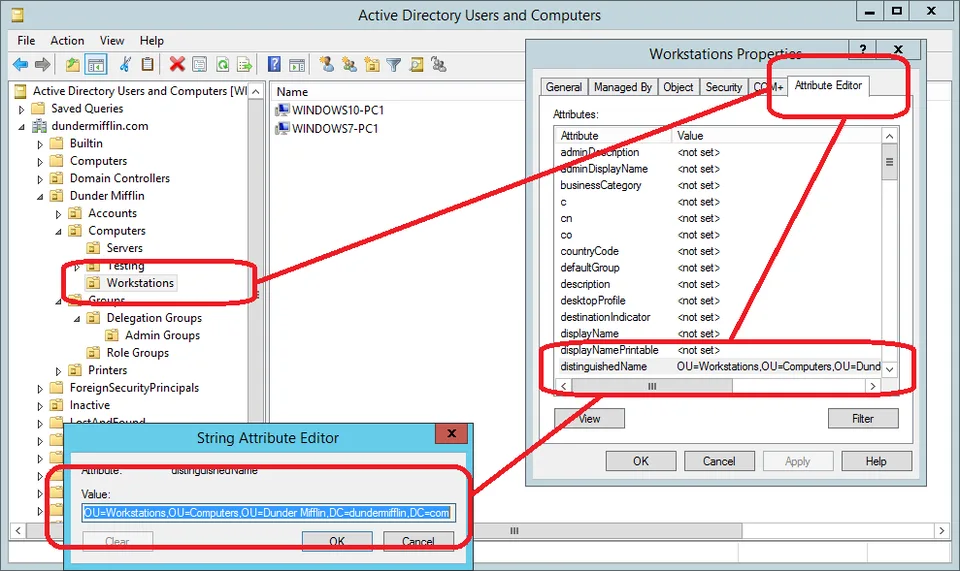Viewport: 960px width, 571px height.
Task: Collapse the Dunder Mifflin OU
Action: click(x=40, y=196)
